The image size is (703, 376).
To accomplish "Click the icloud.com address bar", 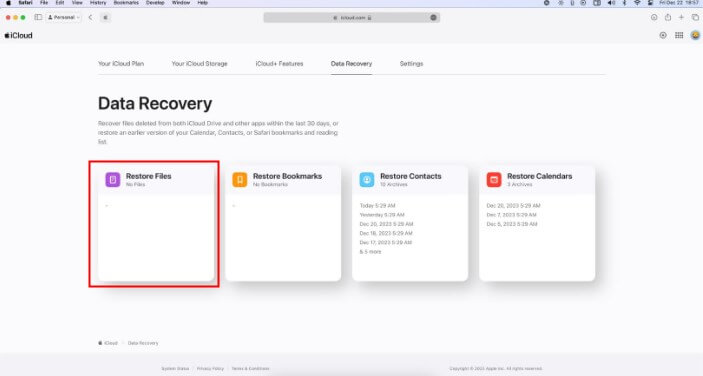I will point(352,17).
